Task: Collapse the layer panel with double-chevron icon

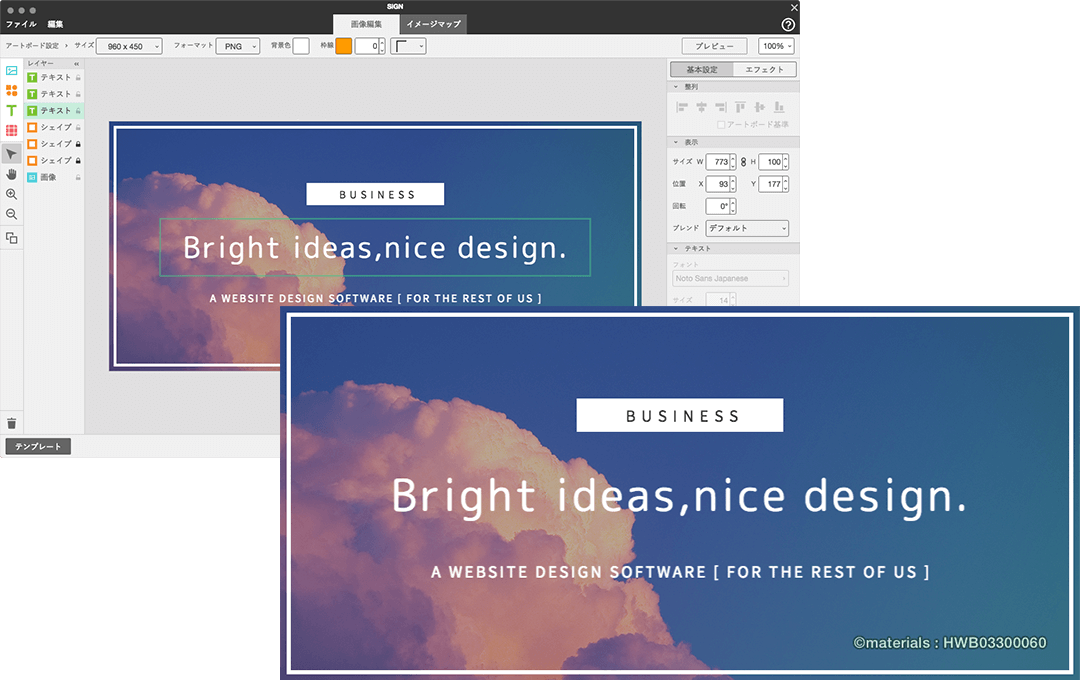Action: tap(76, 63)
